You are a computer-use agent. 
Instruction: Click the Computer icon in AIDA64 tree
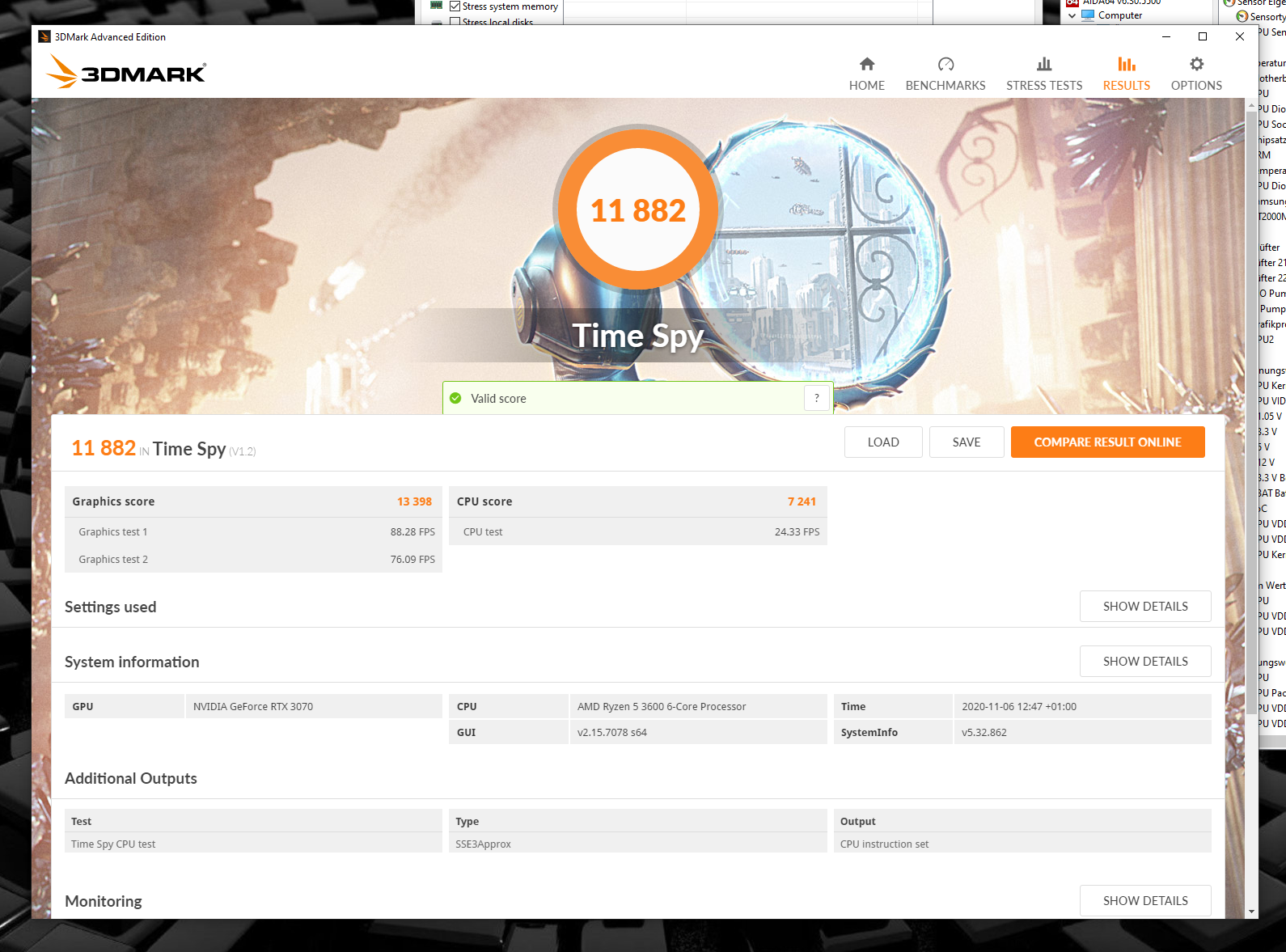[x=1088, y=15]
